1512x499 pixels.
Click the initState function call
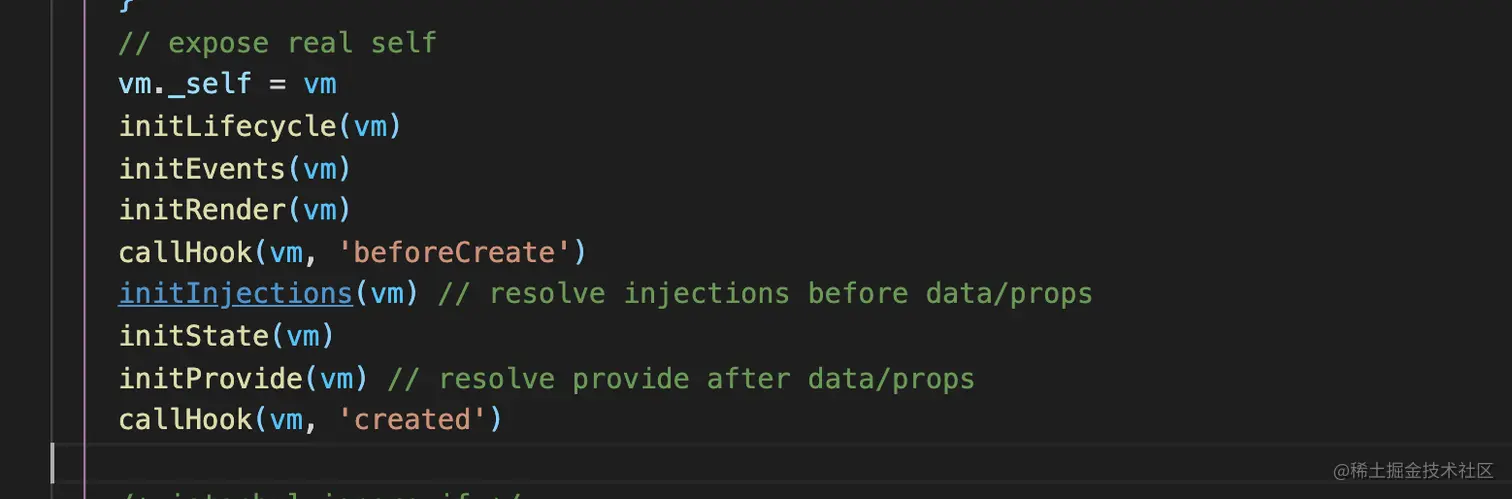point(194,336)
